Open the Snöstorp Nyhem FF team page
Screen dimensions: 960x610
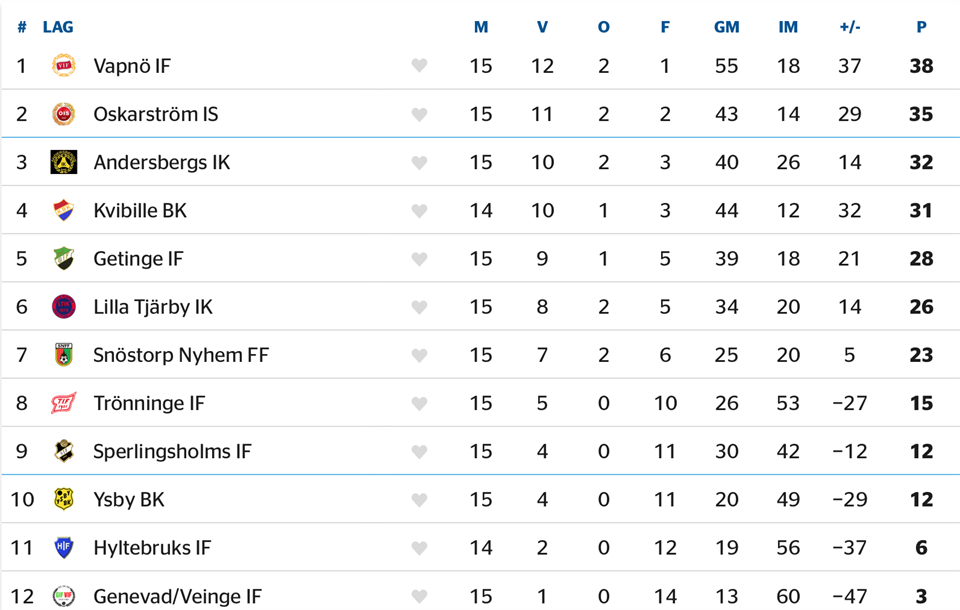181,355
